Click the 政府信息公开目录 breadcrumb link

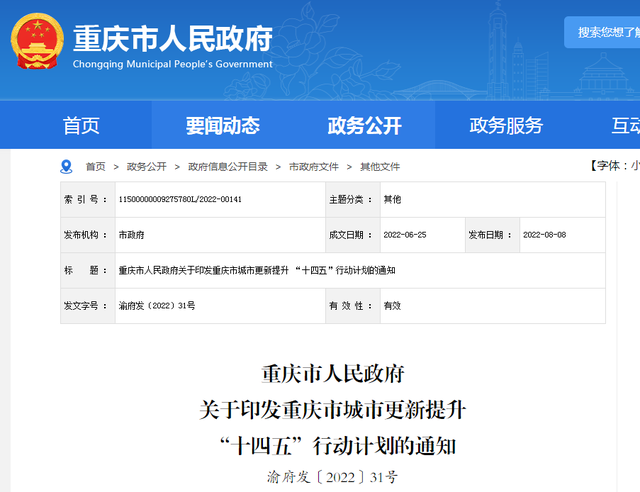click(x=228, y=167)
